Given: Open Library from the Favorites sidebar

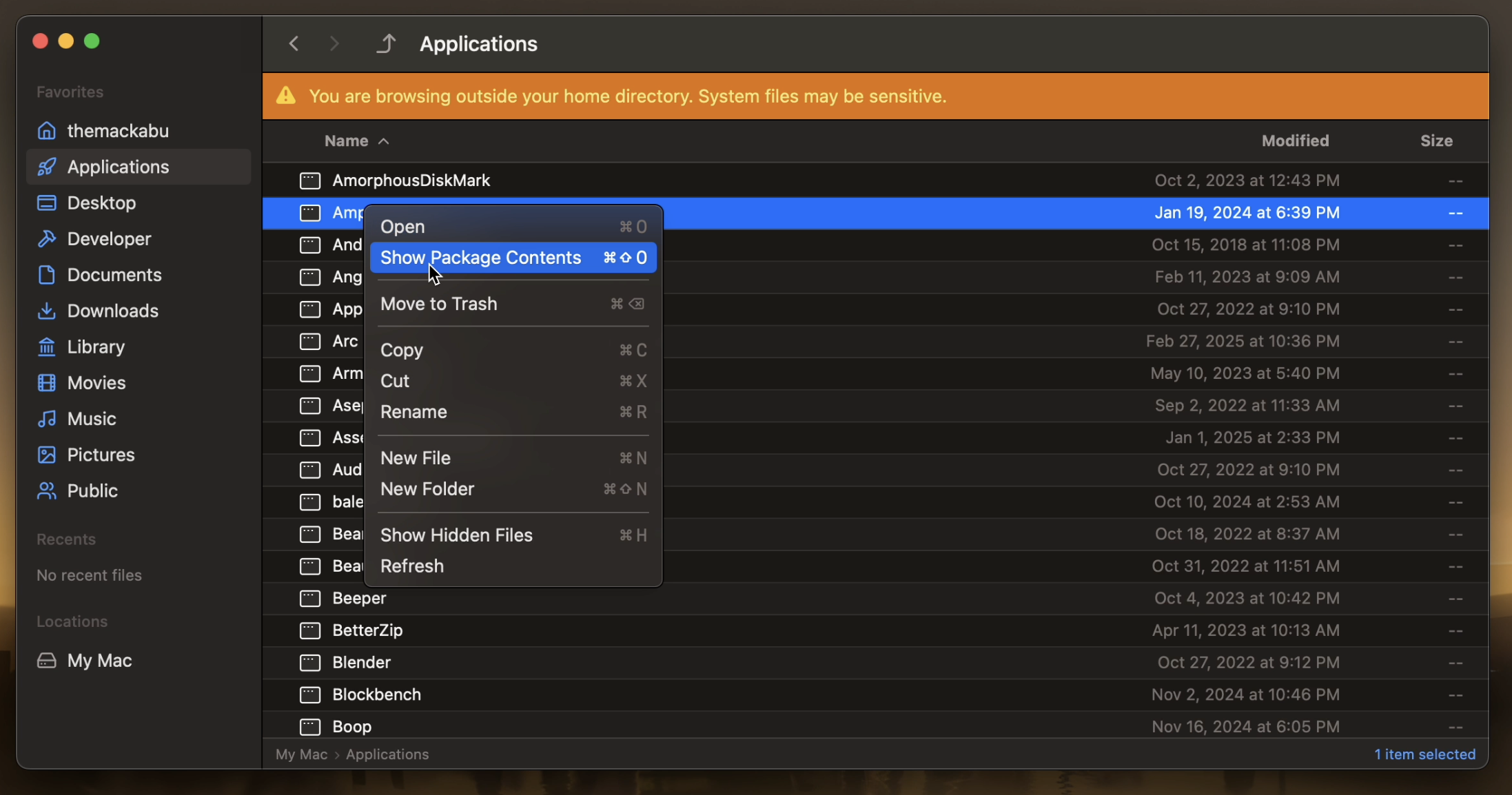Looking at the screenshot, I should (96, 347).
